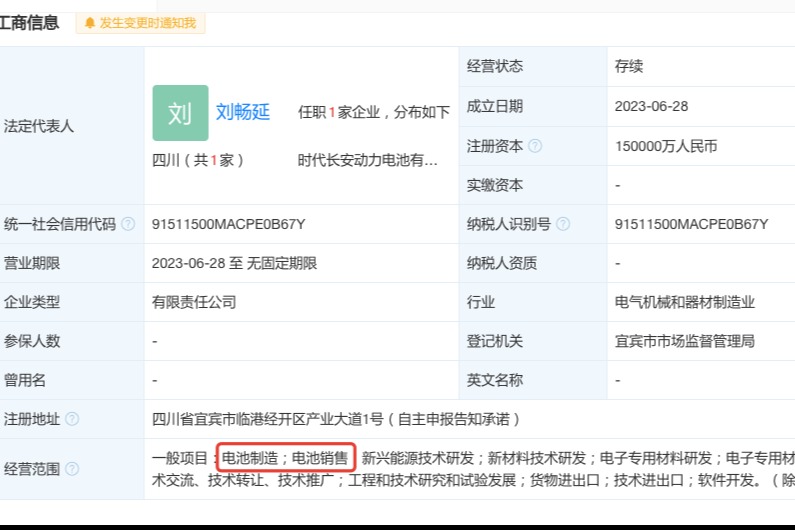
Task: Click registered capital 150000万人民币
Action: click(666, 146)
